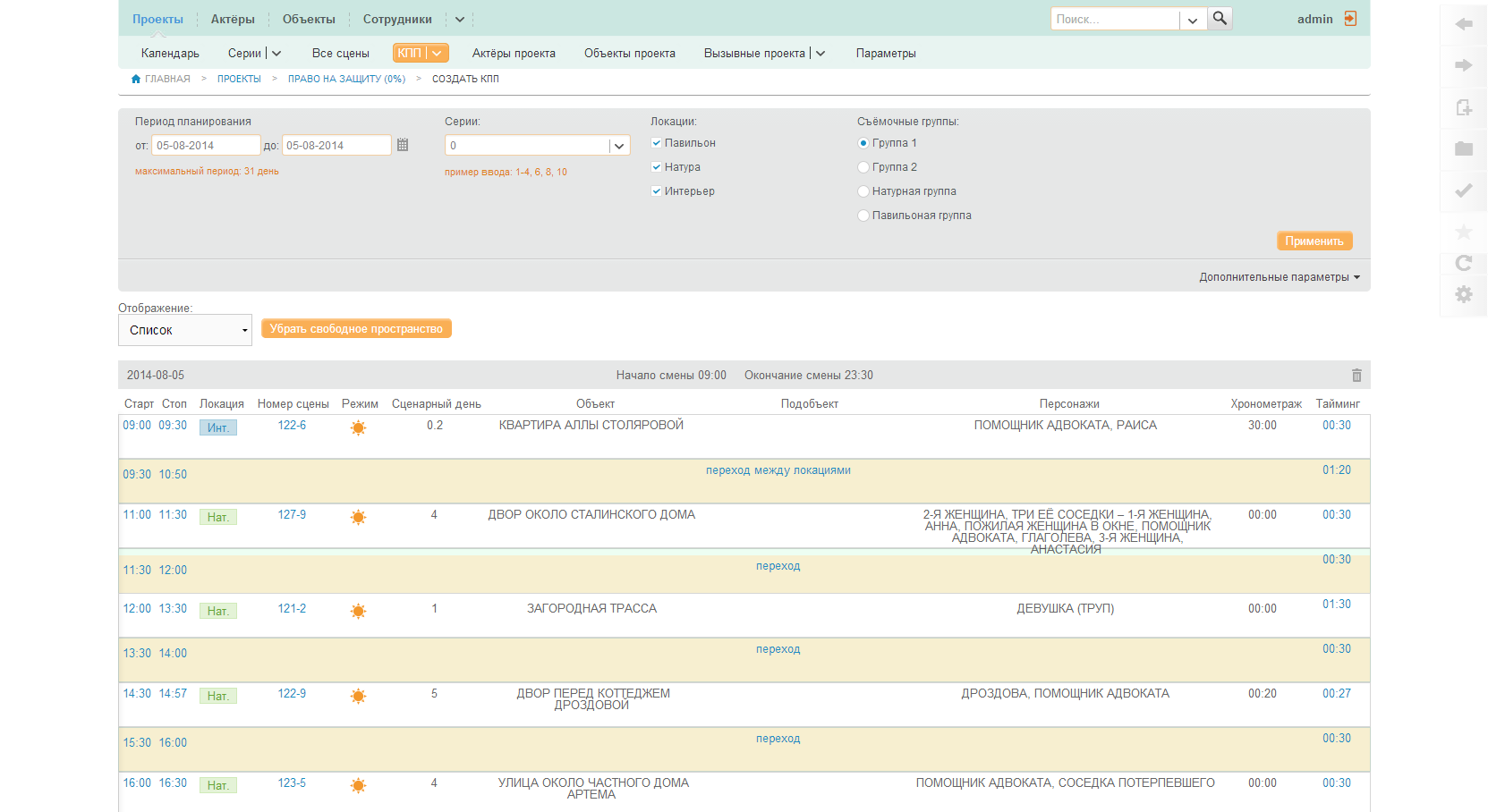
Task: Click the Нат. location tag for 122-9
Action: click(x=218, y=697)
